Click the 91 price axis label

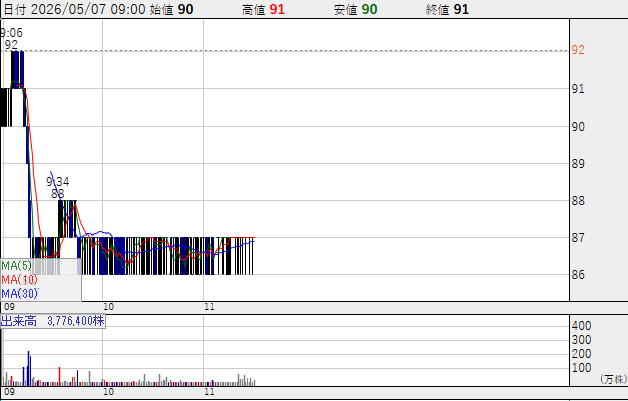click(x=578, y=89)
